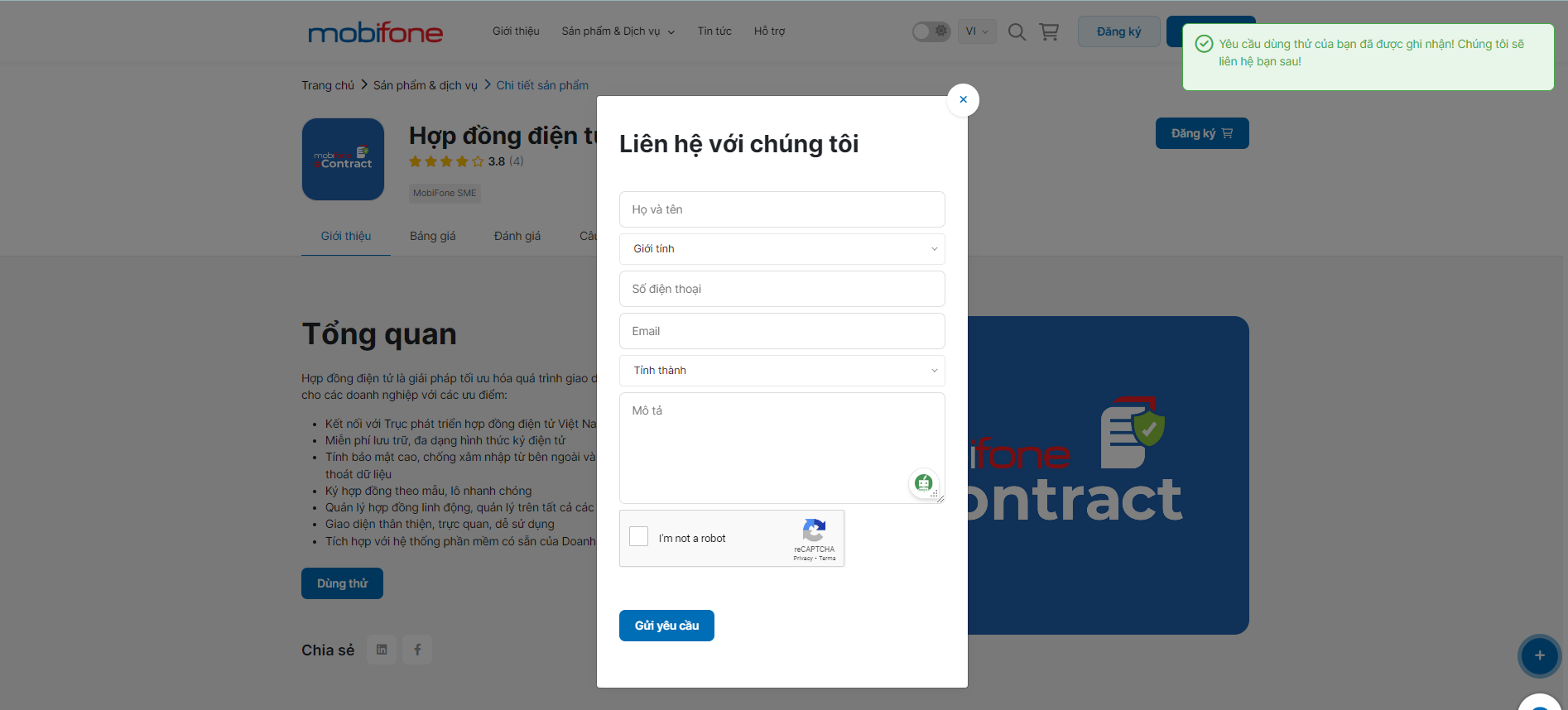Switch to the Bảng giá tab
Image resolution: width=1568 pixels, height=710 pixels.
pyautogui.click(x=433, y=236)
